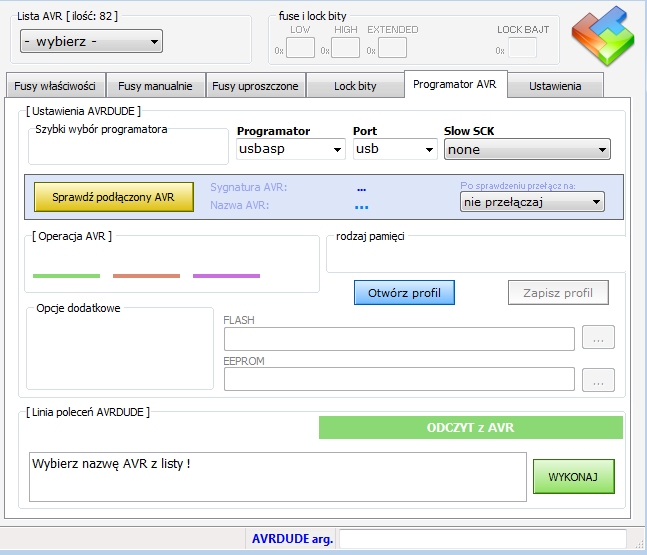This screenshot has height=555, width=647.
Task: Click the ODCZYT z AVR green banner
Action: pos(471,427)
